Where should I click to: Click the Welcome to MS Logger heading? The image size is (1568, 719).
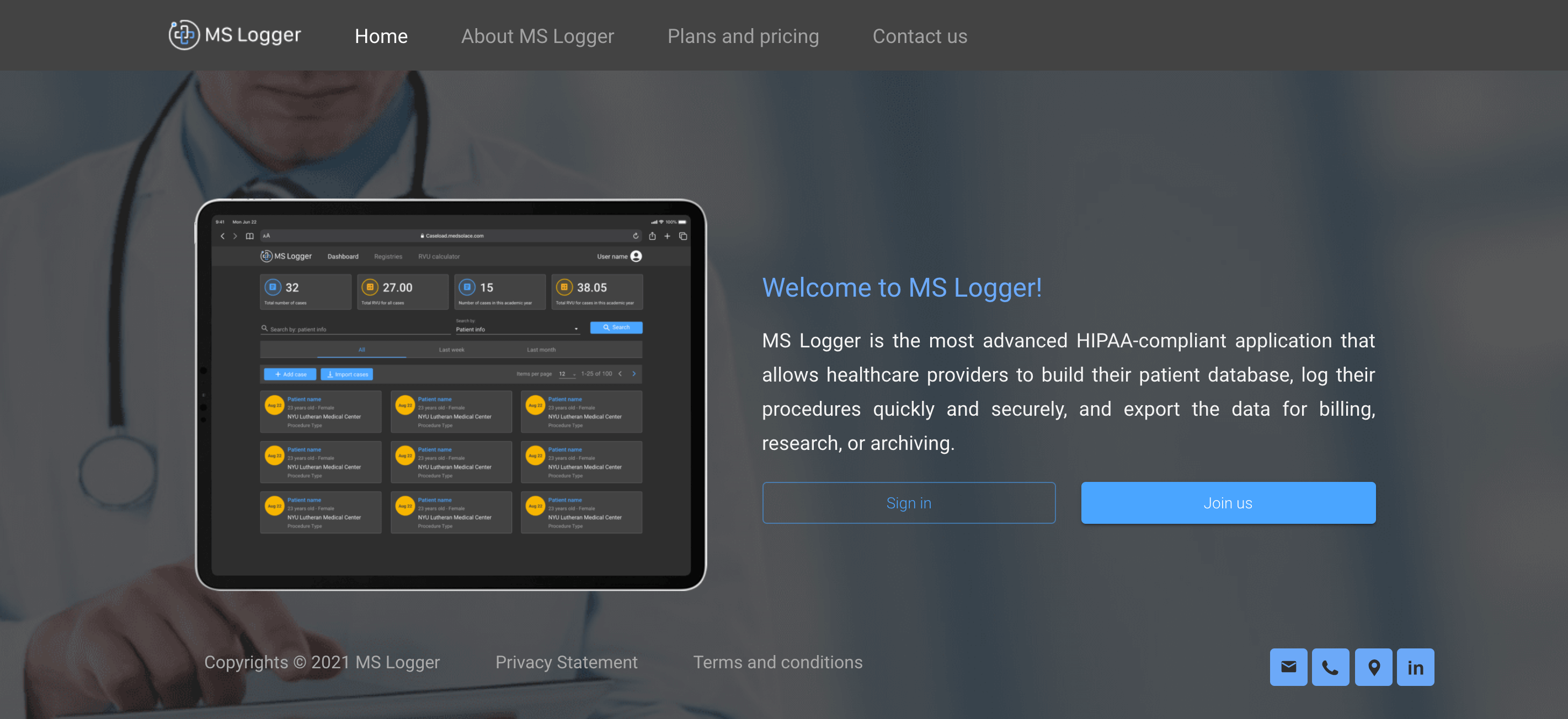pyautogui.click(x=902, y=287)
